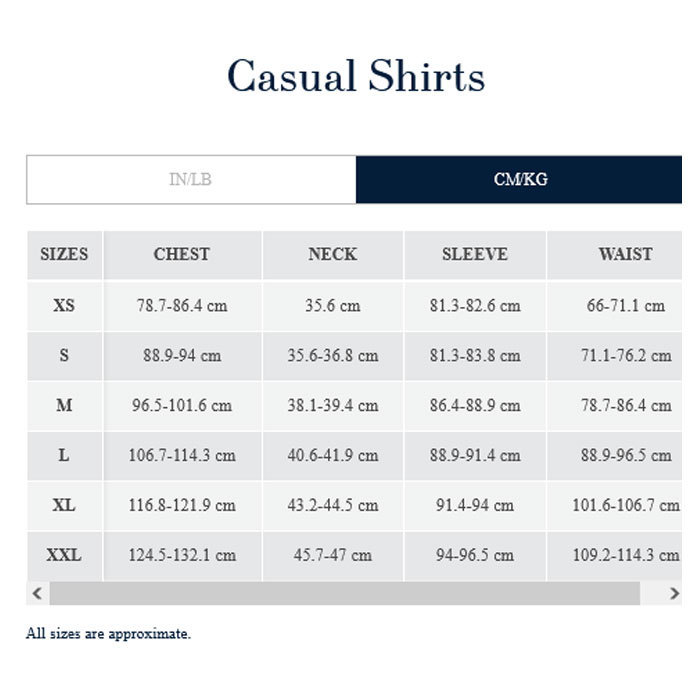Click the XL sleeve value 91.4-94 cm

pos(475,505)
